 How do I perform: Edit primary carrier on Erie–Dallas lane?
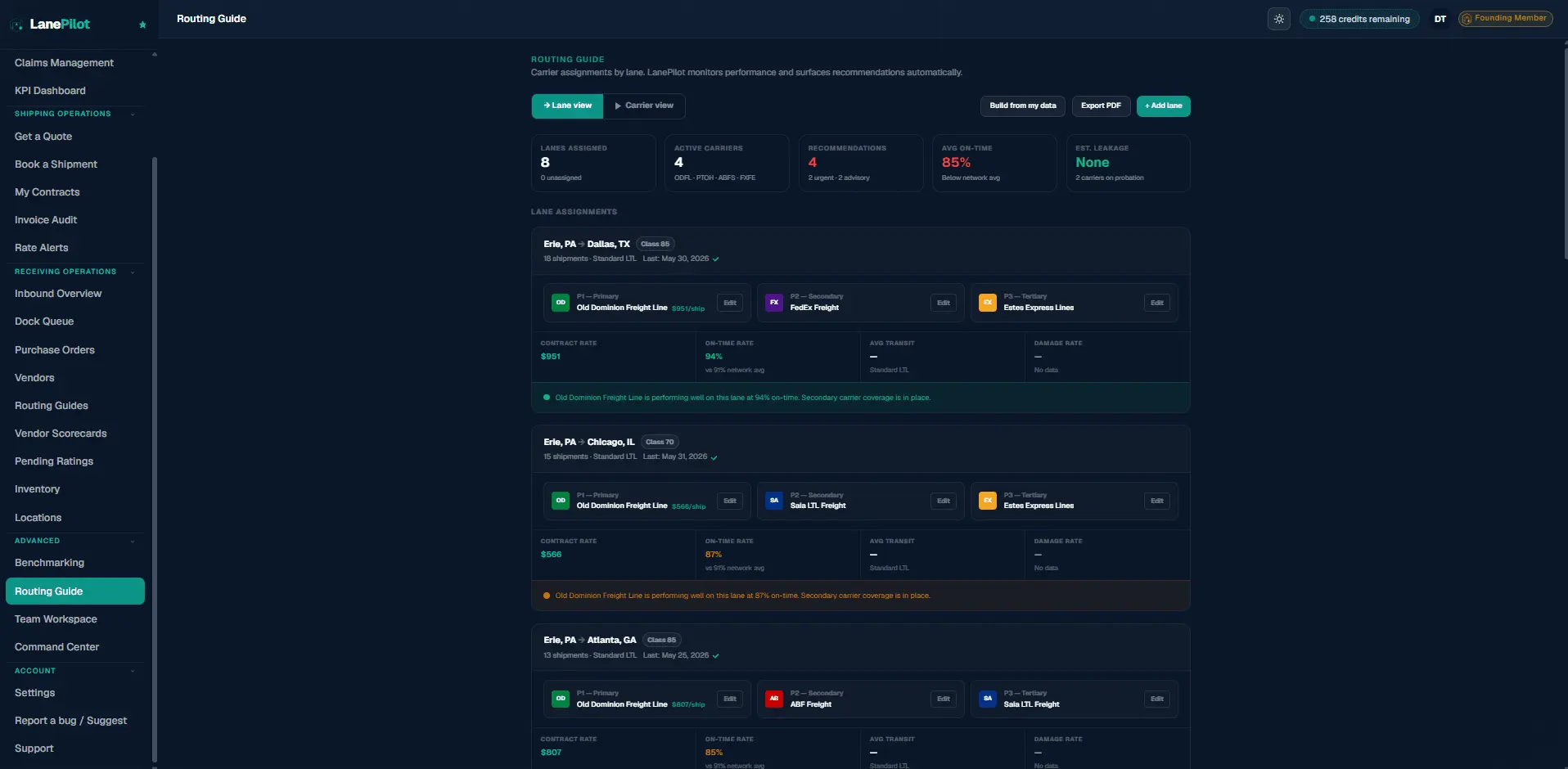(x=730, y=303)
